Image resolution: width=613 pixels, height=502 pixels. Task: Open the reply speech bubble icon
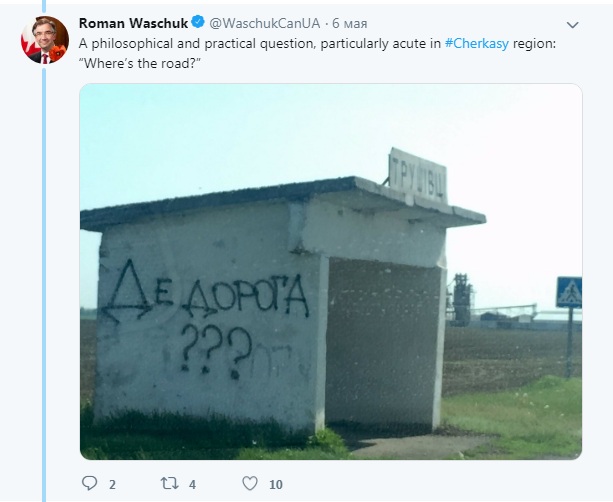click(90, 483)
